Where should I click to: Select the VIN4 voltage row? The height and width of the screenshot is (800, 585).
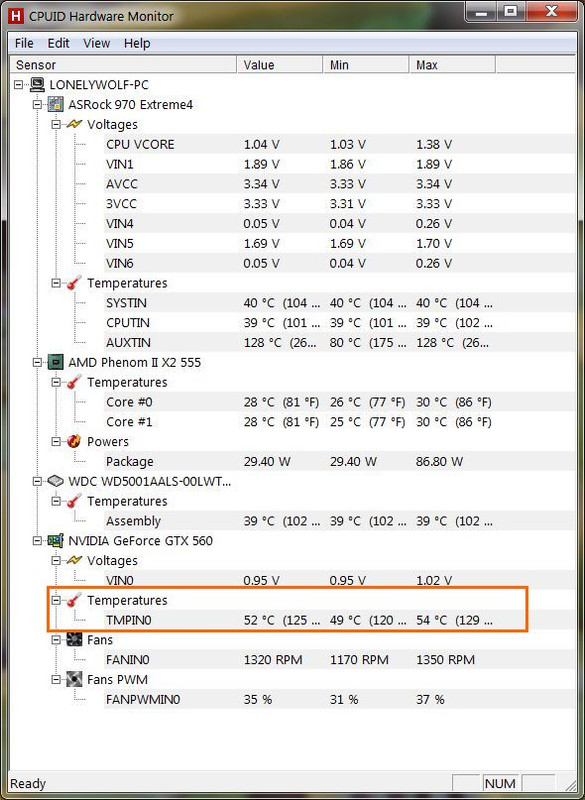tap(338, 223)
